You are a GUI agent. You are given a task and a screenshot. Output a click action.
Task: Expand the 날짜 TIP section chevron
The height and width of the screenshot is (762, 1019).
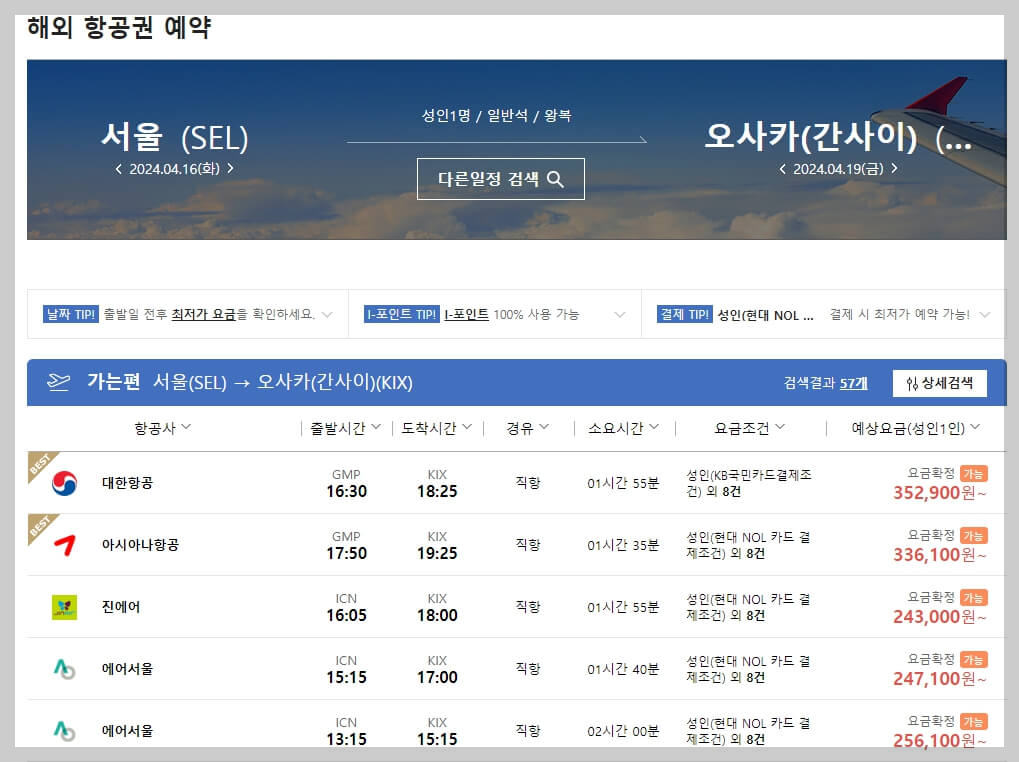pos(326,313)
